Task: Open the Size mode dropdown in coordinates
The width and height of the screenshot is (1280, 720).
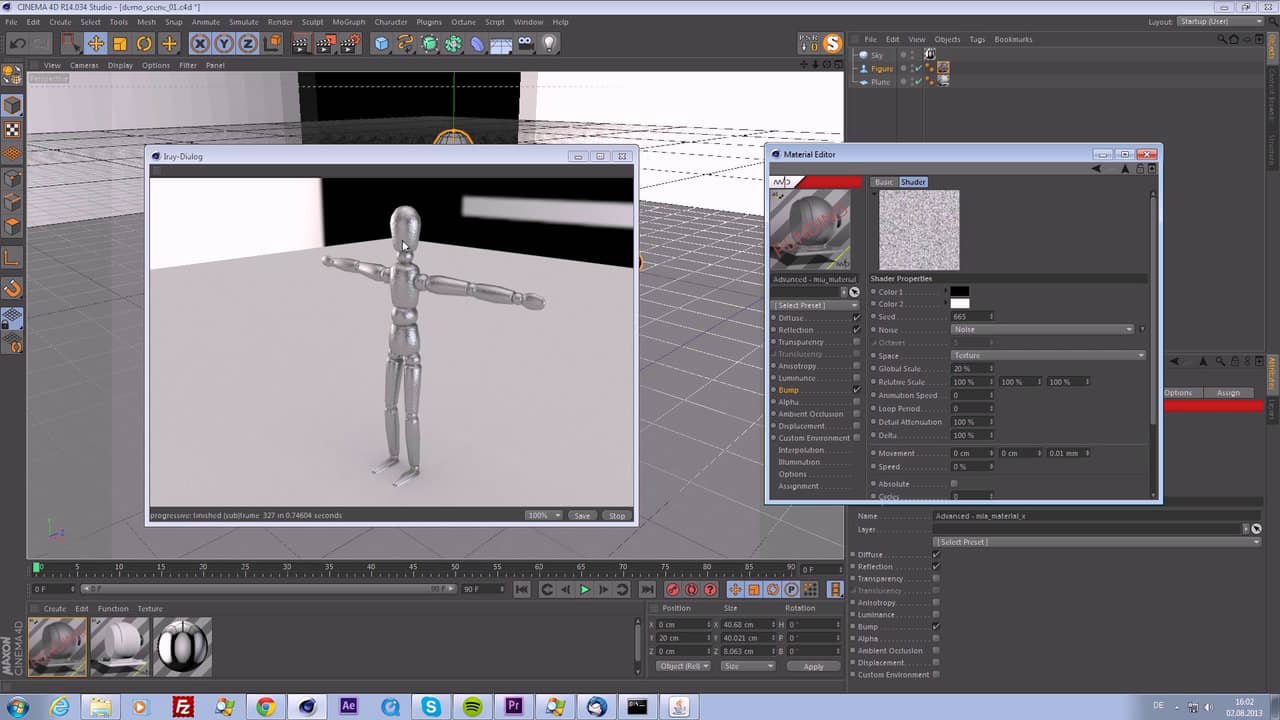Action: pos(748,666)
